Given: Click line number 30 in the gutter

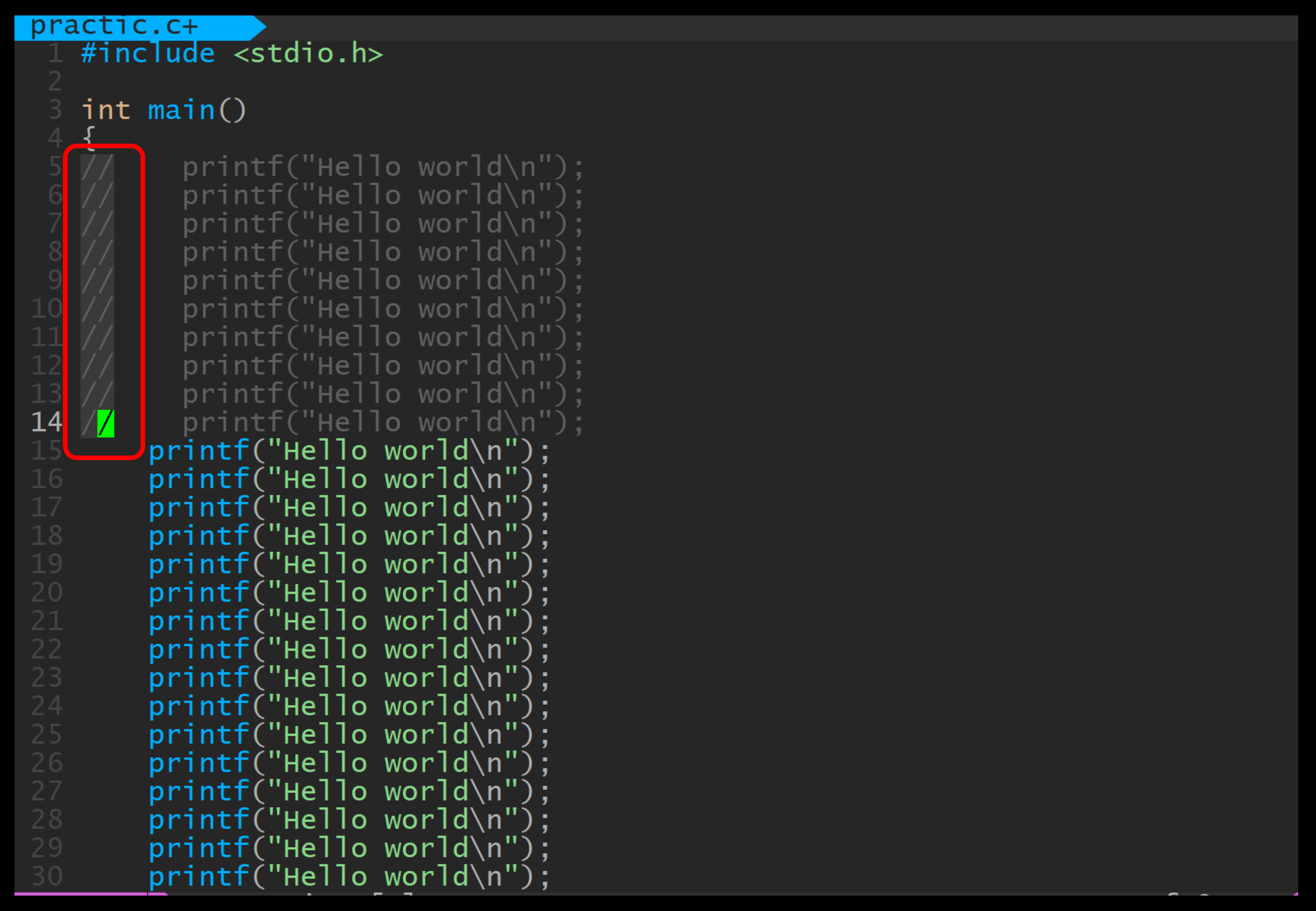Looking at the screenshot, I should pos(47,877).
